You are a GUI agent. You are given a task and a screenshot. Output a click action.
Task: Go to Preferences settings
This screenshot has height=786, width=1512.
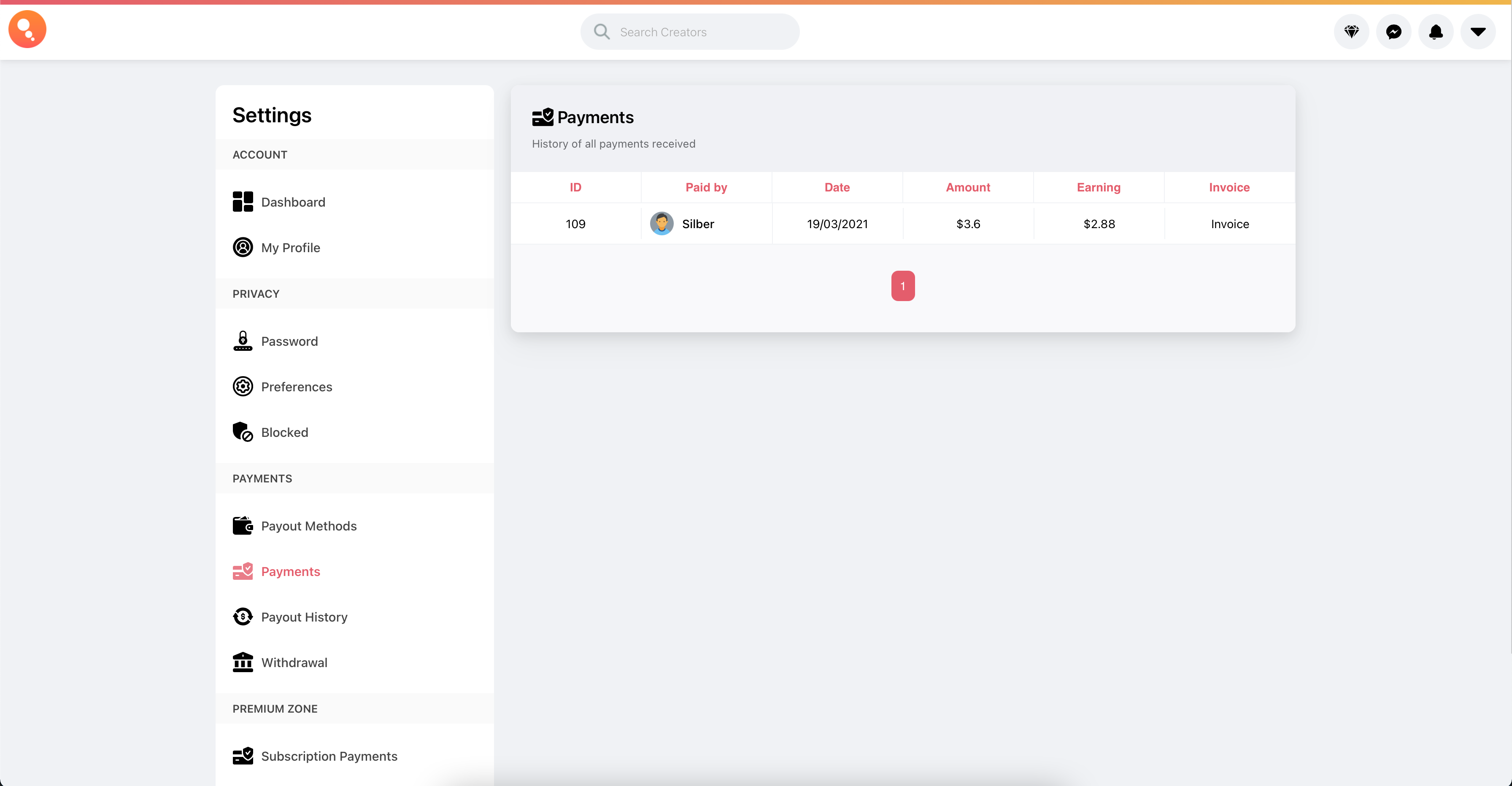point(297,387)
